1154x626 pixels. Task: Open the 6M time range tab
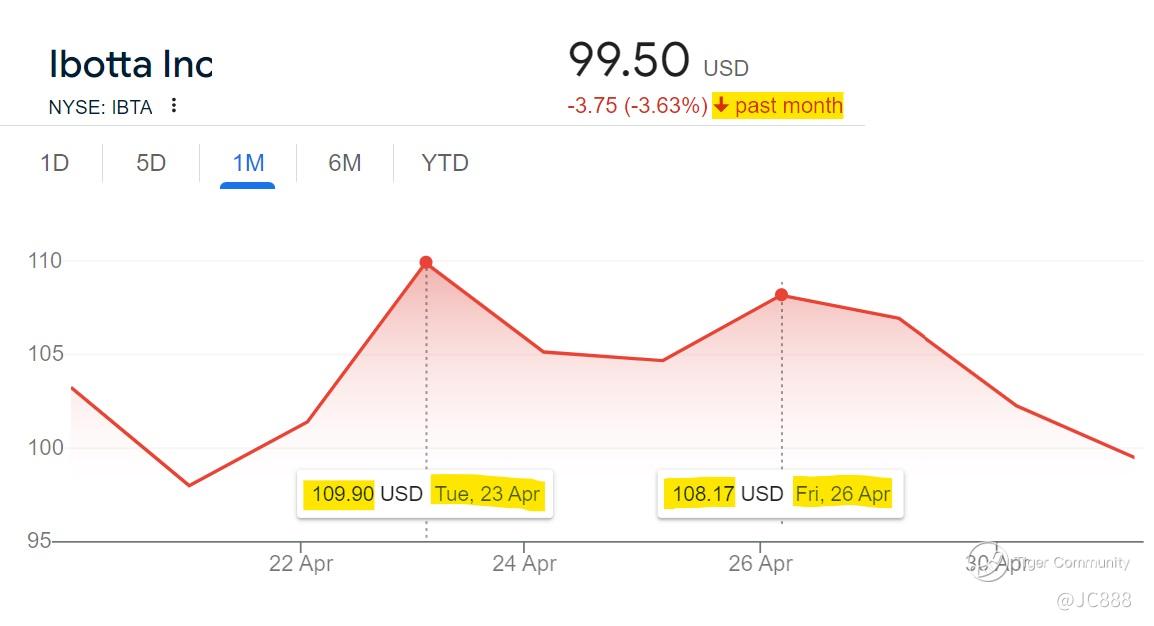(x=344, y=163)
